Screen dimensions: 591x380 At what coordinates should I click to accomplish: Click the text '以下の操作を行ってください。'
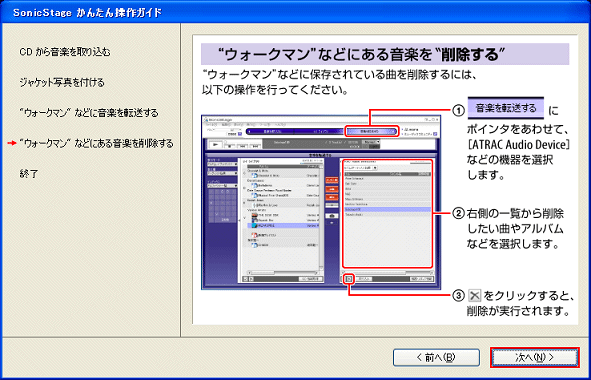pos(275,91)
